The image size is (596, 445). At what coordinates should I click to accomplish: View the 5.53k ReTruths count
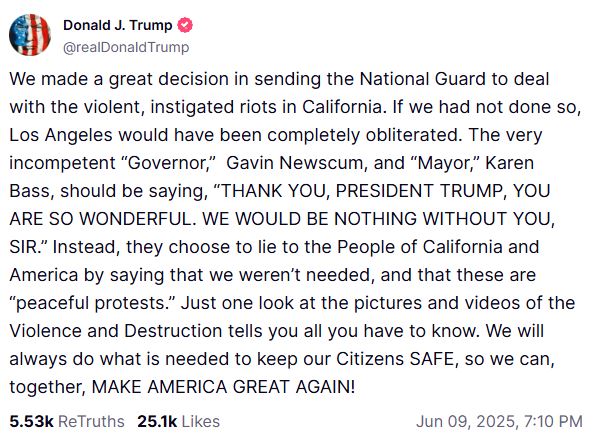point(32,421)
